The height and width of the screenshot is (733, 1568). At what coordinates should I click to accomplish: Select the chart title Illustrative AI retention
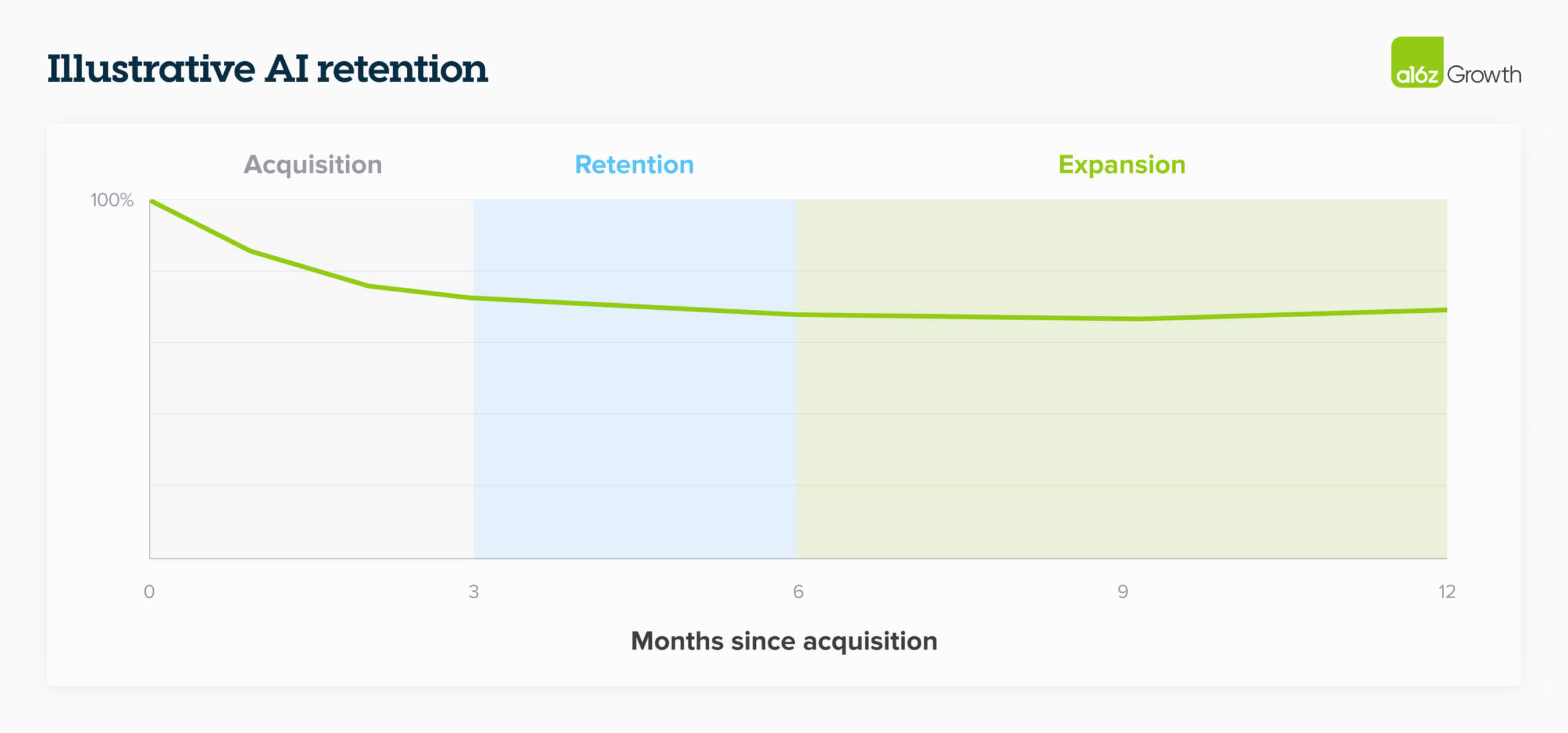(x=268, y=69)
